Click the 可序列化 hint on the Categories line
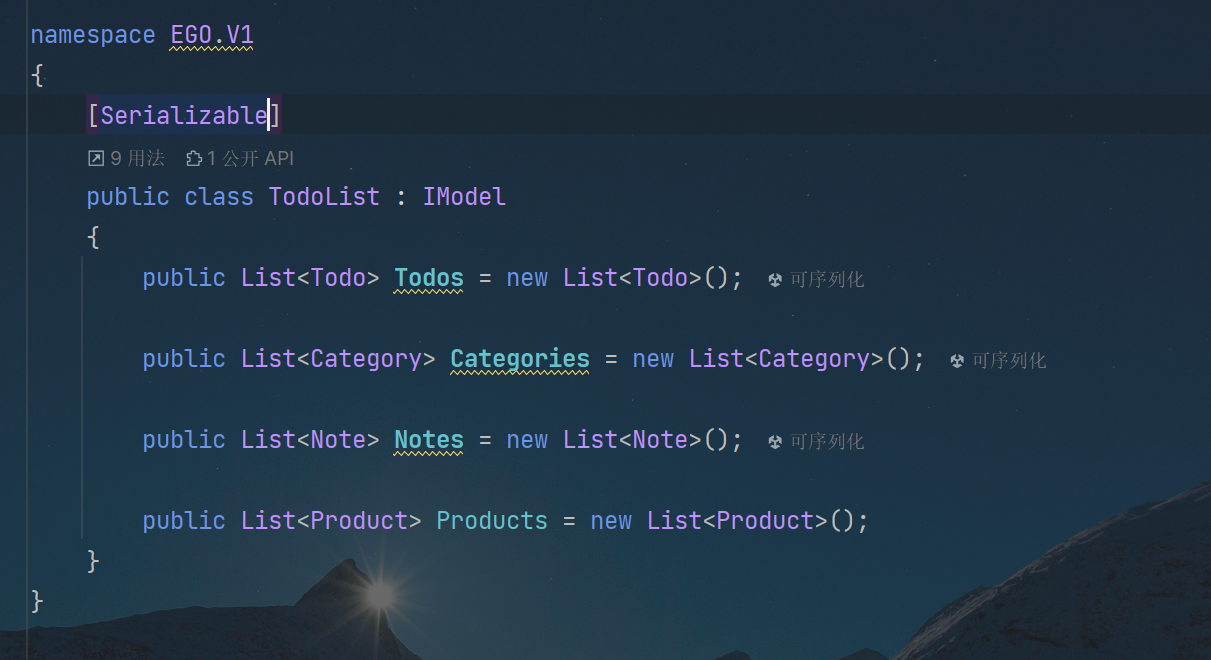Image resolution: width=1211 pixels, height=660 pixels. pyautogui.click(x=1009, y=361)
